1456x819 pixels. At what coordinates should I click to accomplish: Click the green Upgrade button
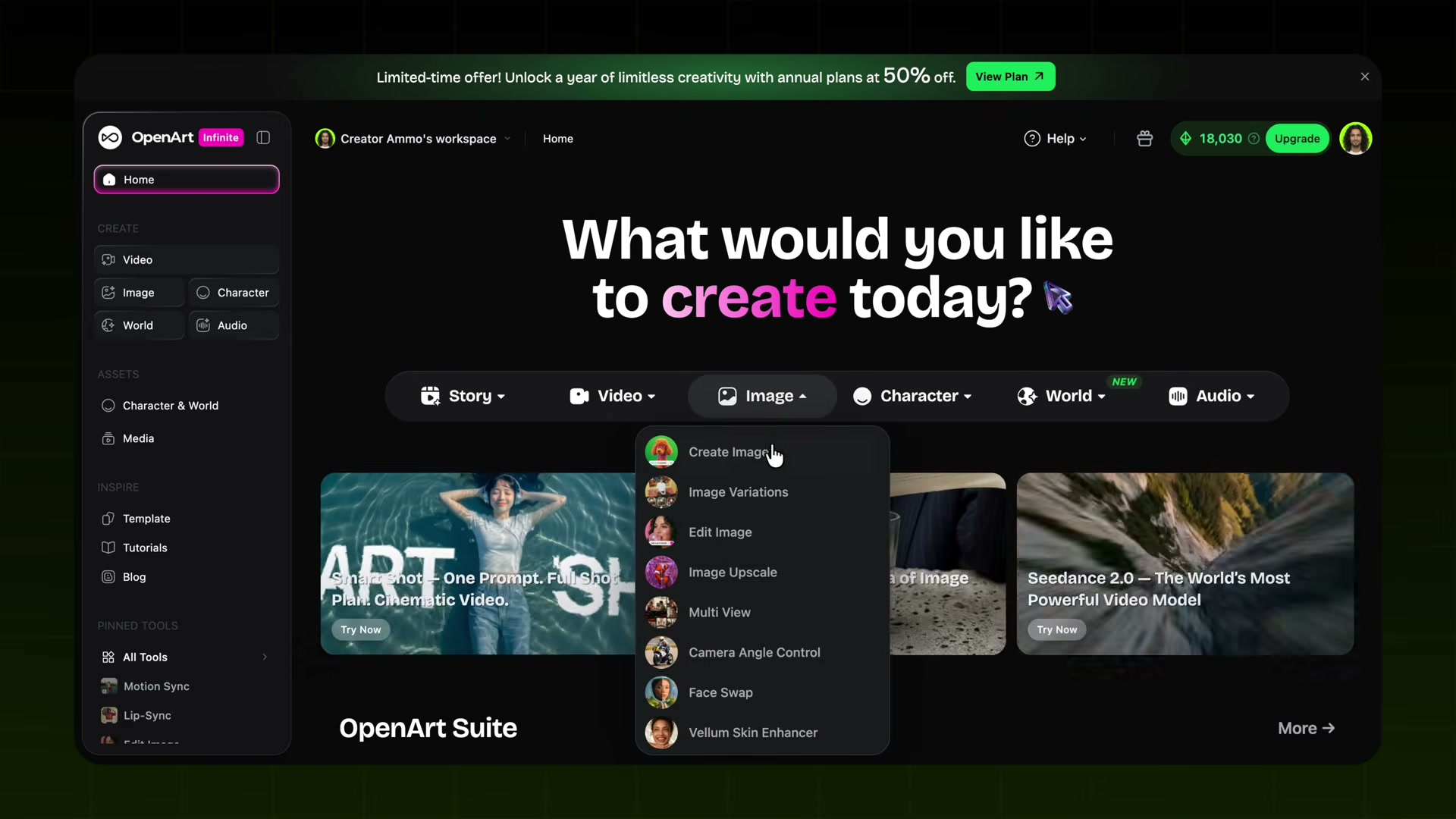point(1297,139)
